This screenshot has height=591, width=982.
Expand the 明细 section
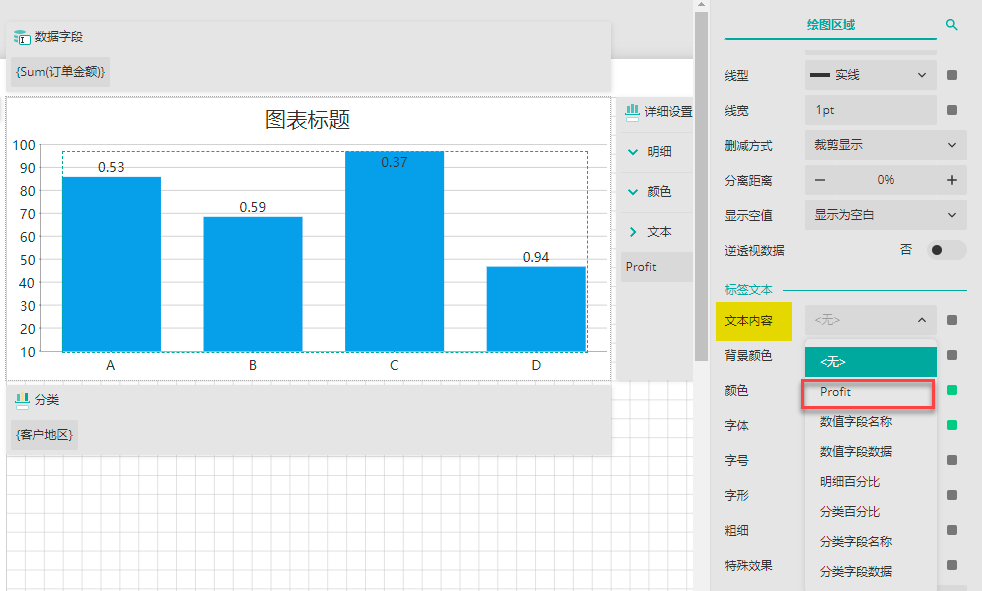pyautogui.click(x=633, y=152)
